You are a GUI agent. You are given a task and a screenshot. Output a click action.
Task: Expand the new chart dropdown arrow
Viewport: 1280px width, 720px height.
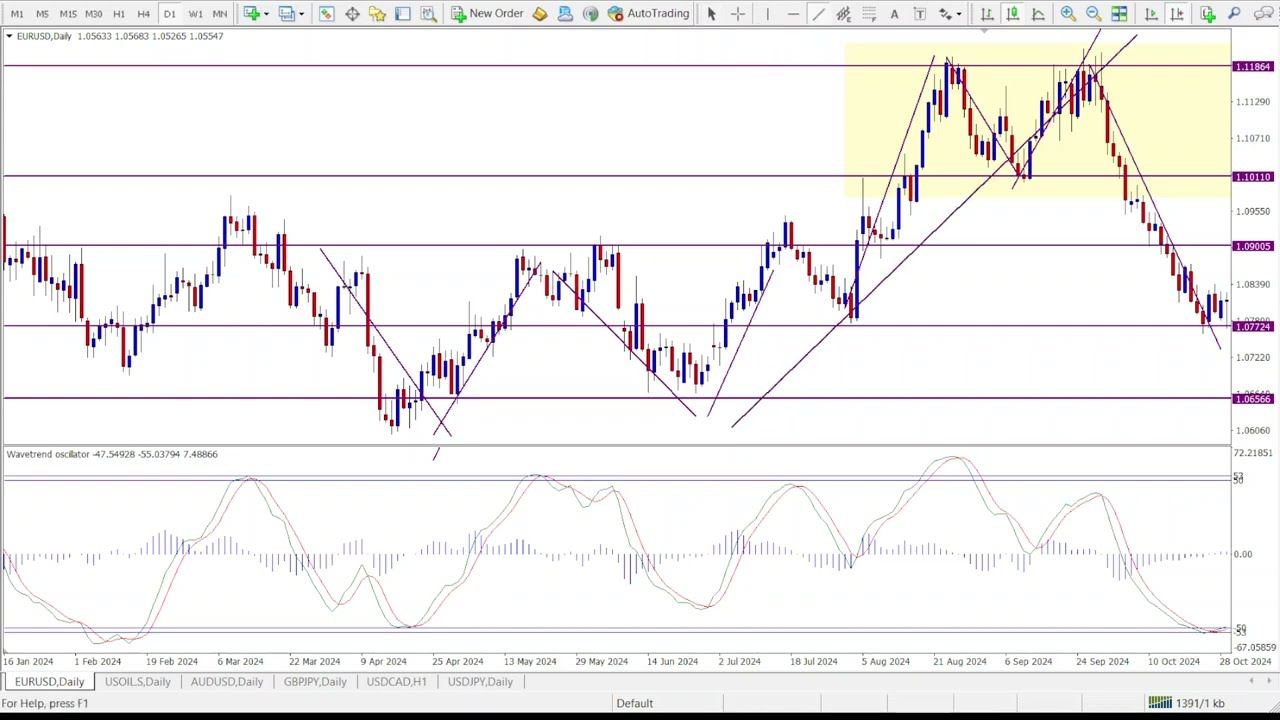pyautogui.click(x=266, y=13)
